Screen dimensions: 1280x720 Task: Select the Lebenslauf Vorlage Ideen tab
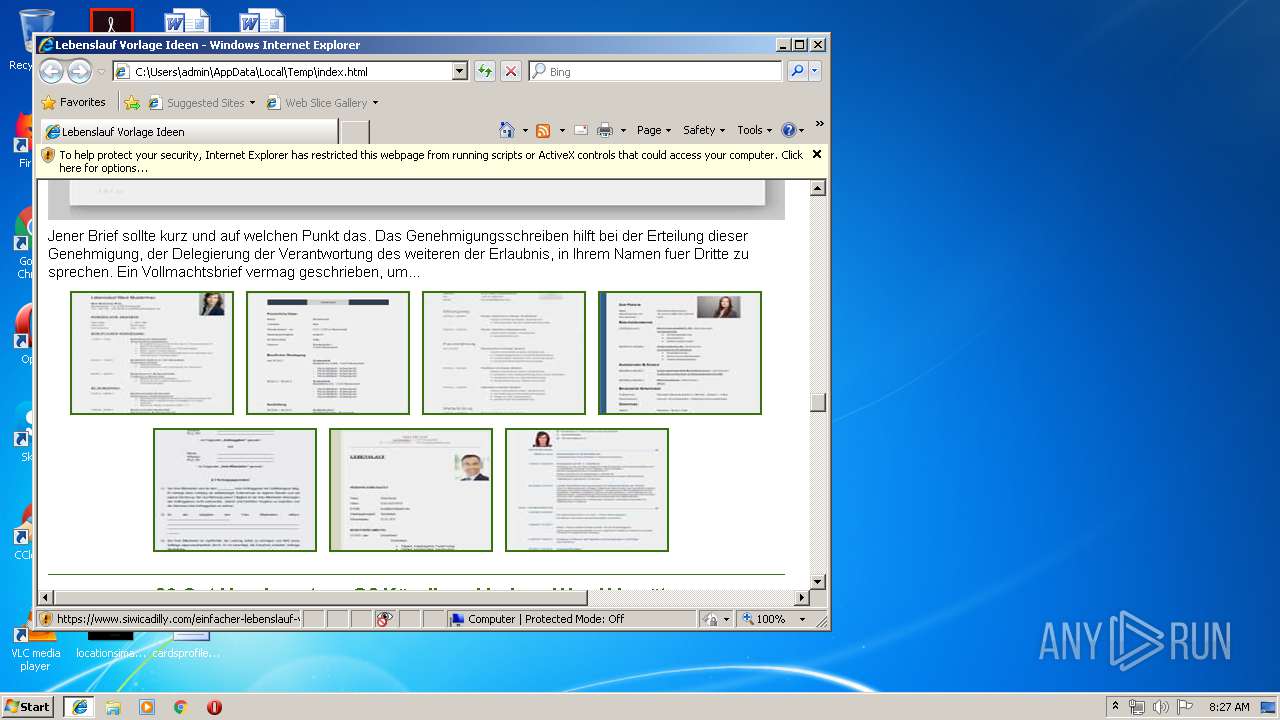[189, 131]
